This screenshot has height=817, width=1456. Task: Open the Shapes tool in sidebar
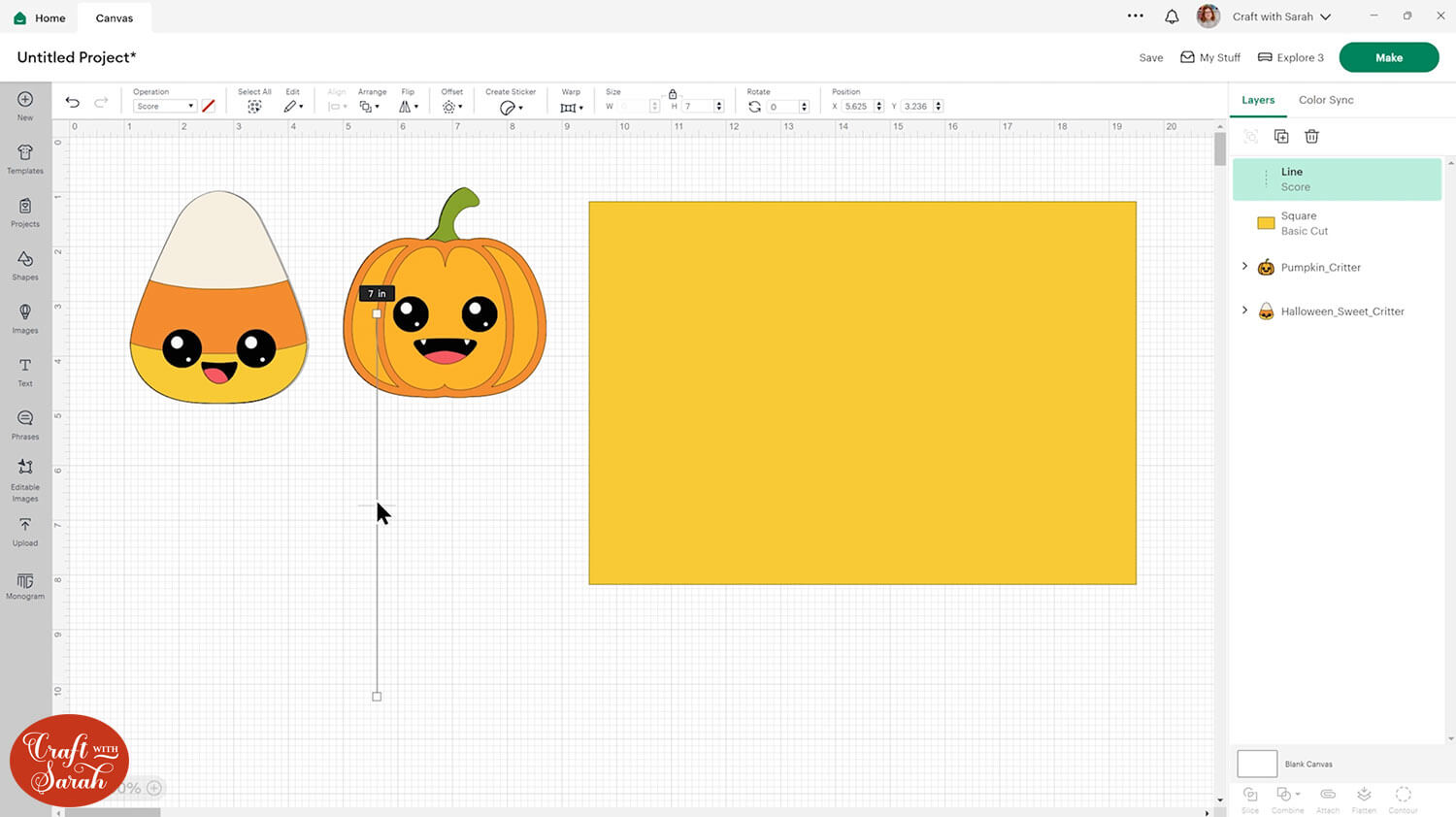[25, 264]
